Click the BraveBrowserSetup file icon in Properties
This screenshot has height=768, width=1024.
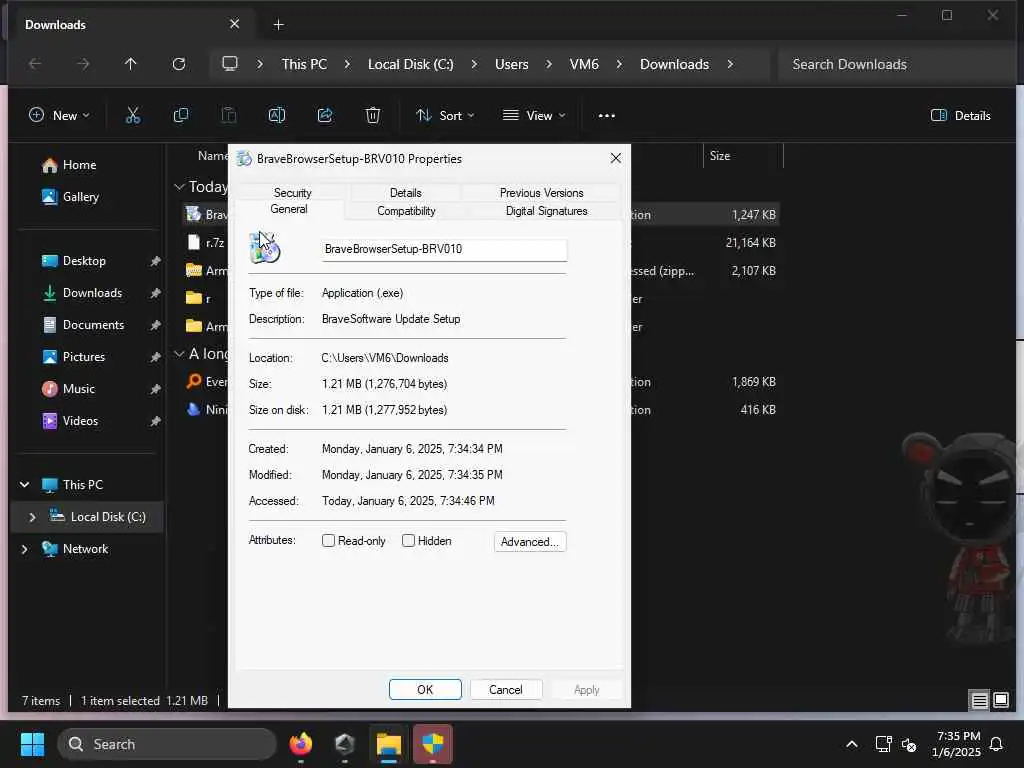tap(265, 248)
